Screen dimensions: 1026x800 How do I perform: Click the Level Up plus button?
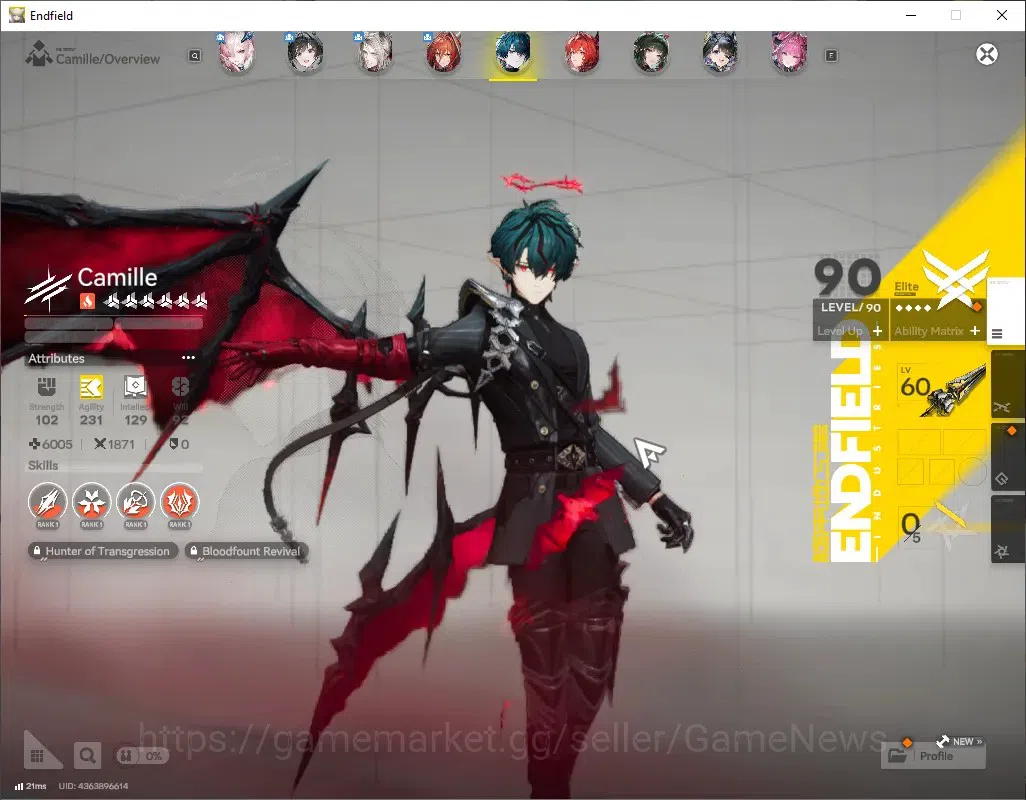pos(877,331)
